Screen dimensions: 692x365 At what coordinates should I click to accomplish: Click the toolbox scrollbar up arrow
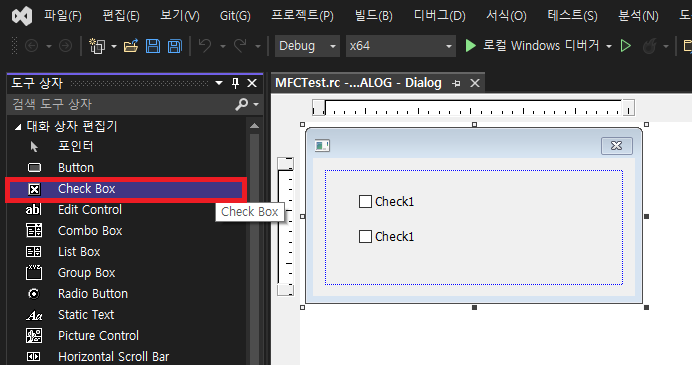(254, 126)
